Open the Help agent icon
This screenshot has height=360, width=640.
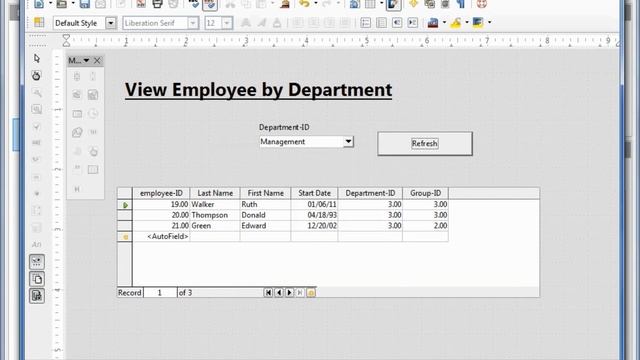(x=482, y=4)
